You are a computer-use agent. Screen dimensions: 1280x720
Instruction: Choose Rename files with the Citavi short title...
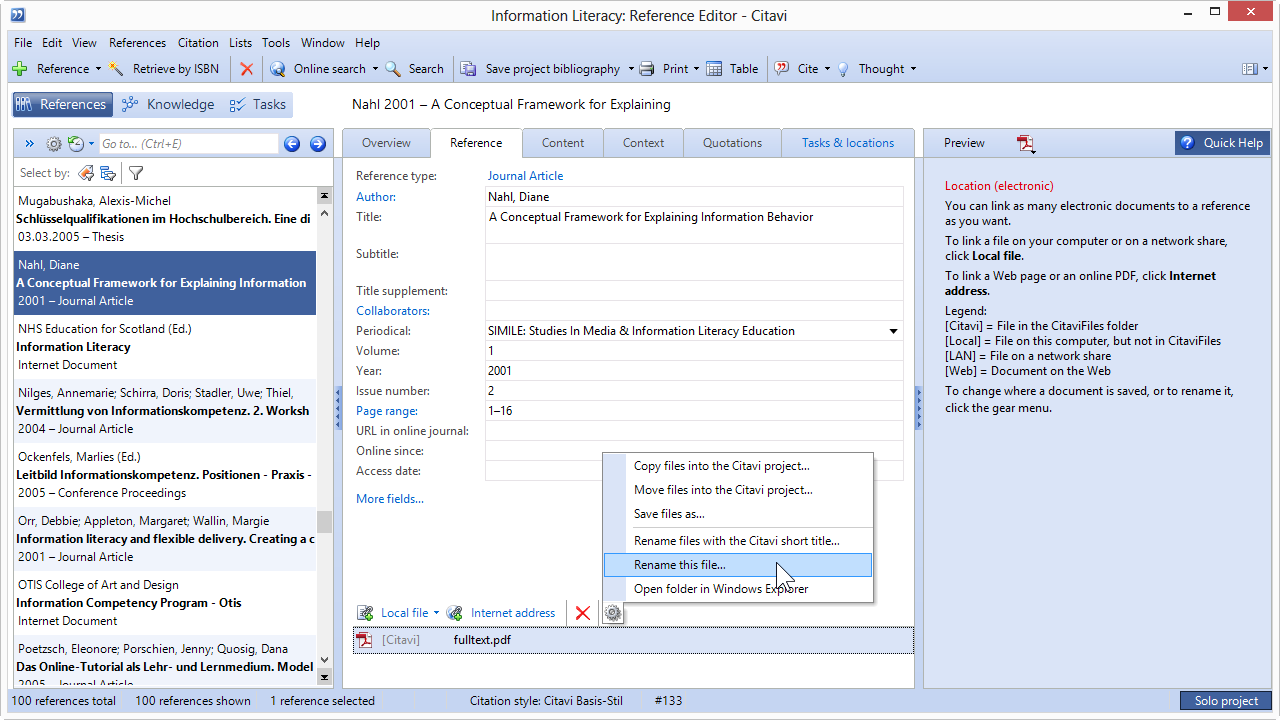[738, 541]
